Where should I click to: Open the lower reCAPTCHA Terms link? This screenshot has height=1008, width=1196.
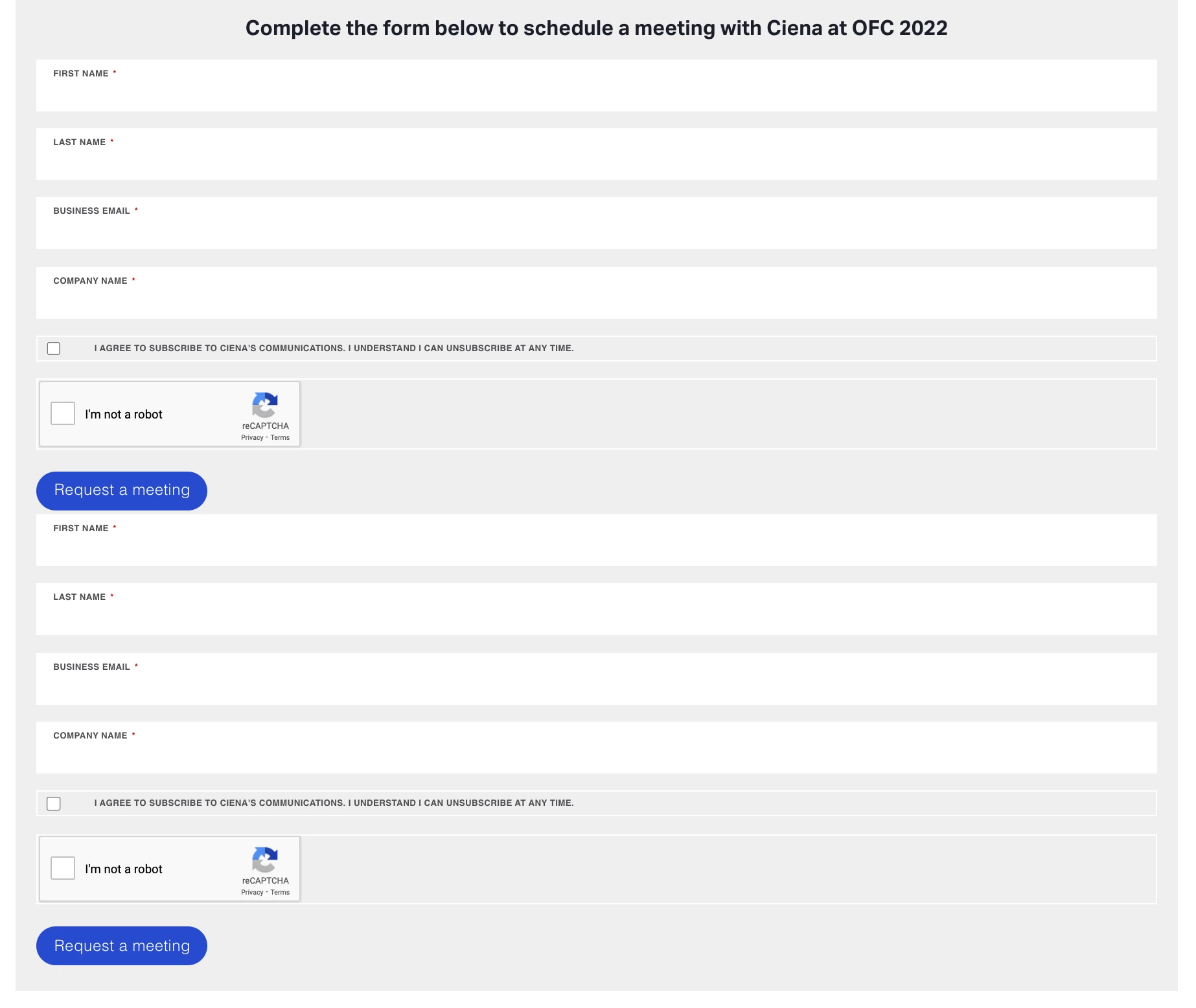280,893
